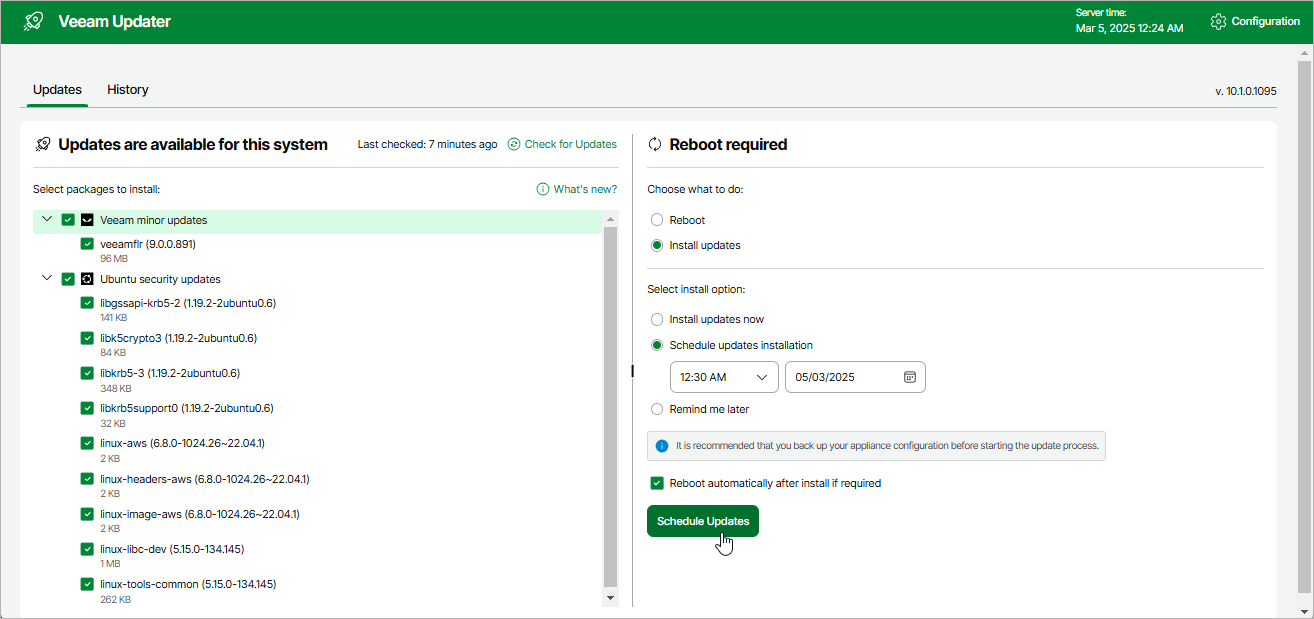Switch to the History tab

[128, 90]
